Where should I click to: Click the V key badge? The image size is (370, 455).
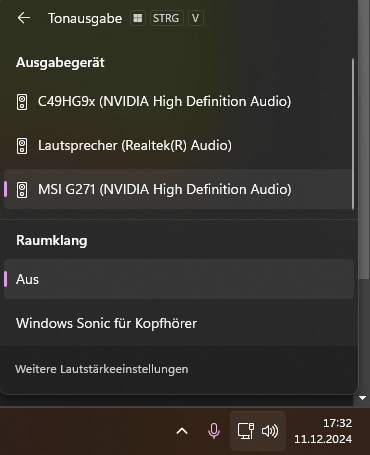pyautogui.click(x=196, y=18)
